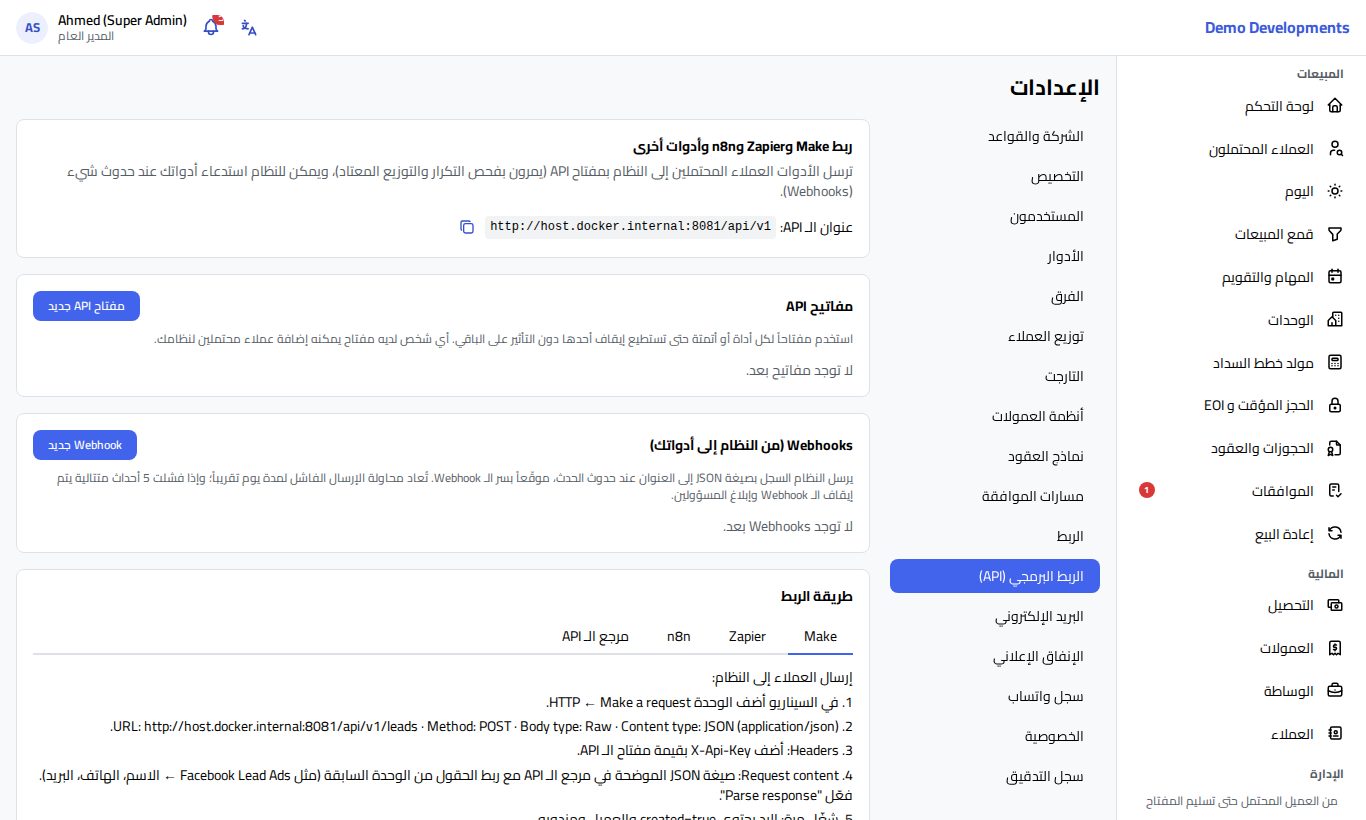Switch to the Make tab
The width and height of the screenshot is (1366, 820).
coord(820,637)
